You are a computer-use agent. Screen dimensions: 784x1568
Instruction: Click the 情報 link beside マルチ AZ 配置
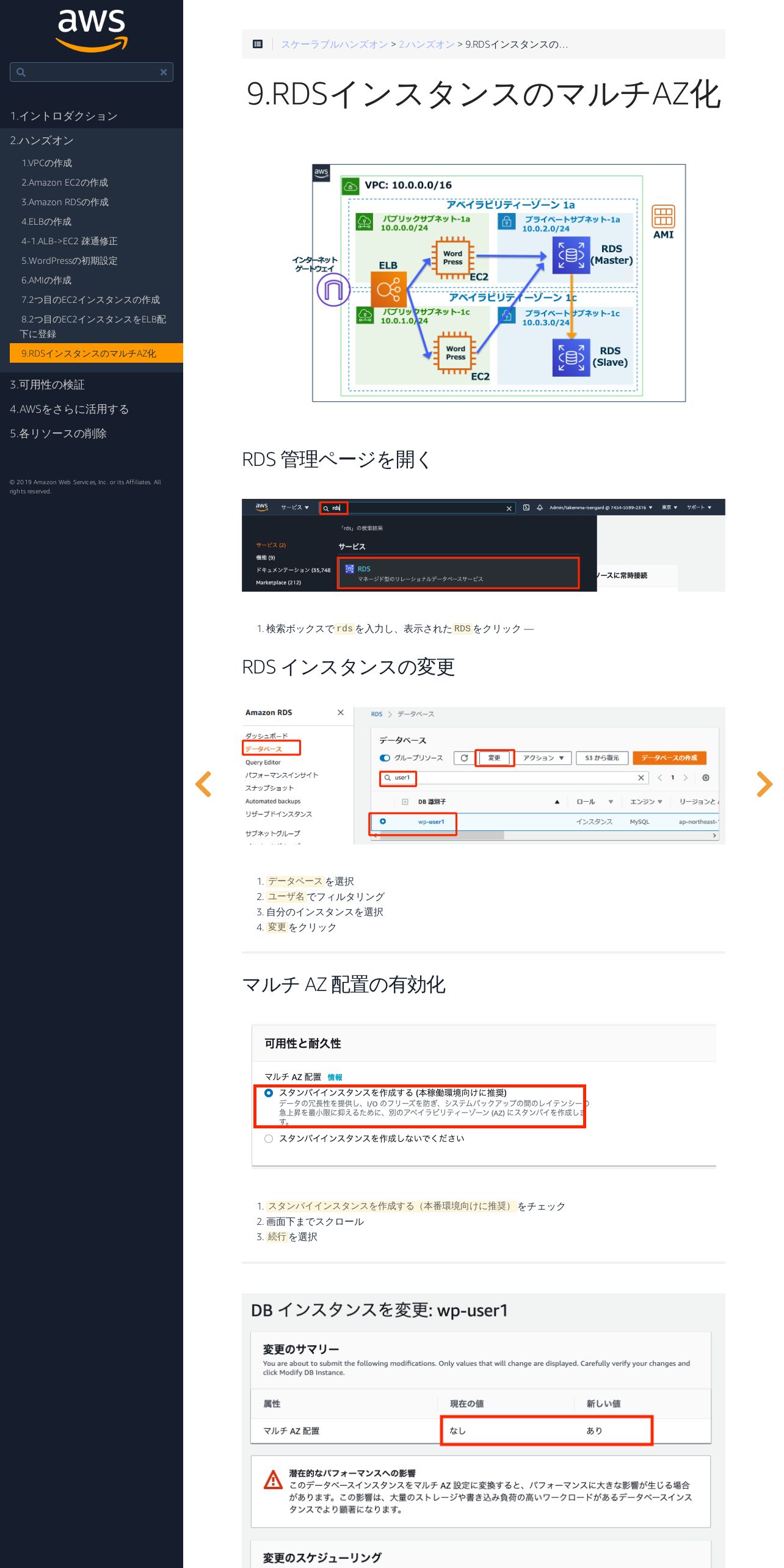[335, 1078]
